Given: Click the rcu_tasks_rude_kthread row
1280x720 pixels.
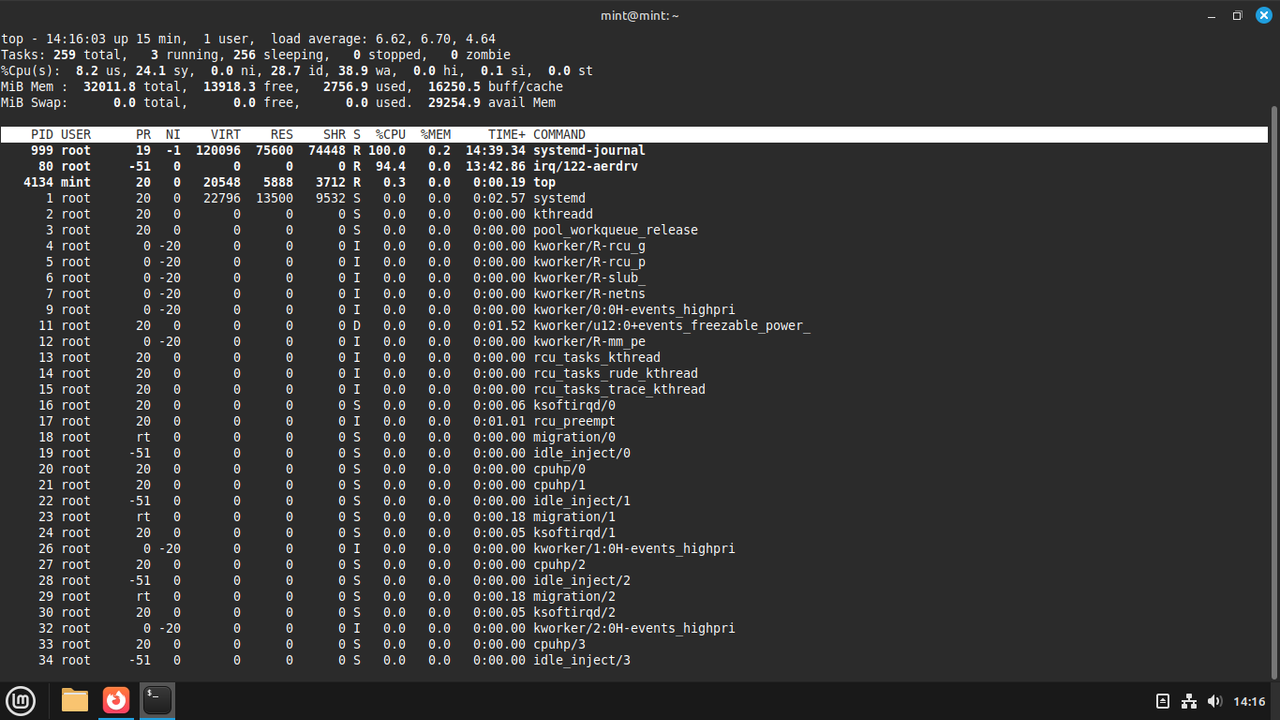Looking at the screenshot, I should (634, 373).
